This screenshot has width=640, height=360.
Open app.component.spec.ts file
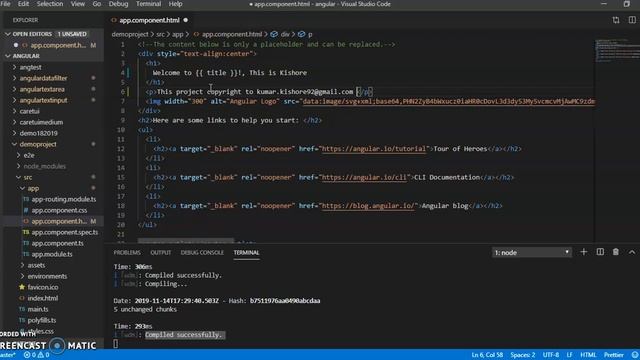coord(64,232)
